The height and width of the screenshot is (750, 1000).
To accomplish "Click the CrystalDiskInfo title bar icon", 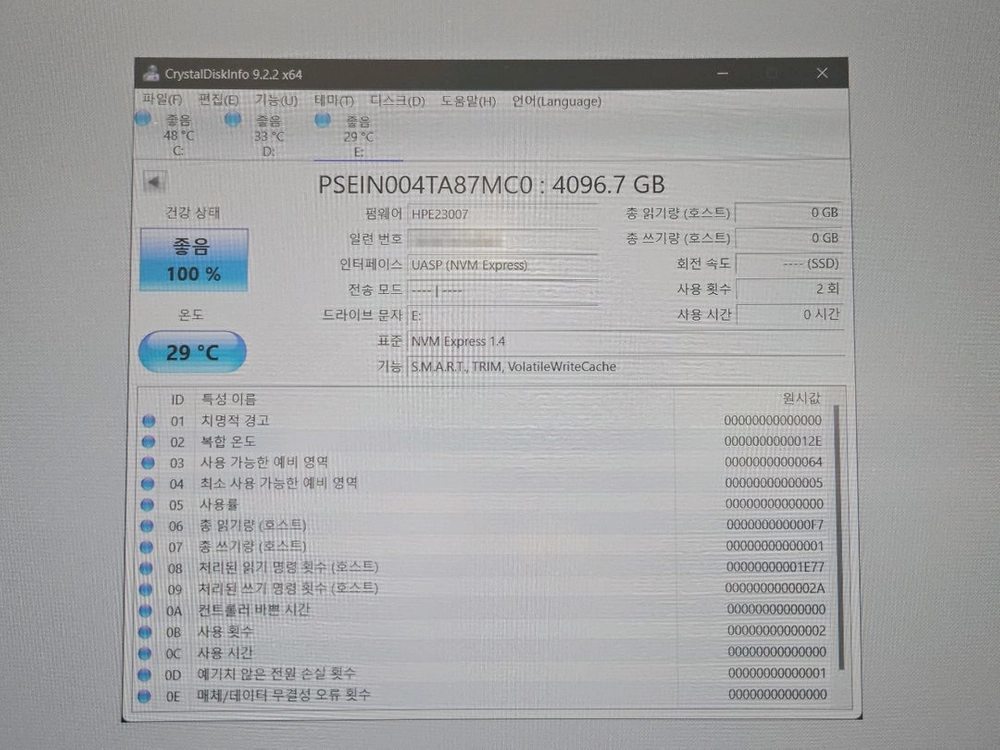I will click(151, 73).
